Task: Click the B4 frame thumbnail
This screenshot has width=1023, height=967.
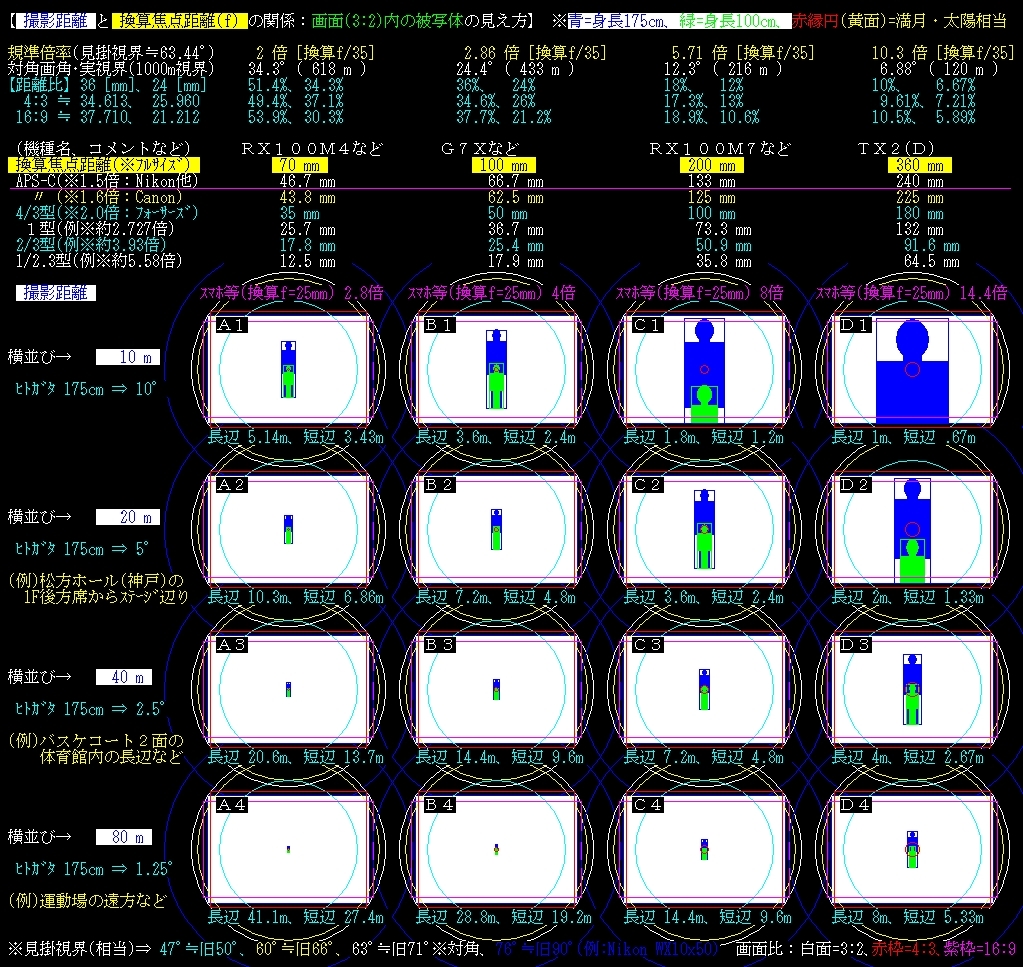Action: [x=496, y=849]
